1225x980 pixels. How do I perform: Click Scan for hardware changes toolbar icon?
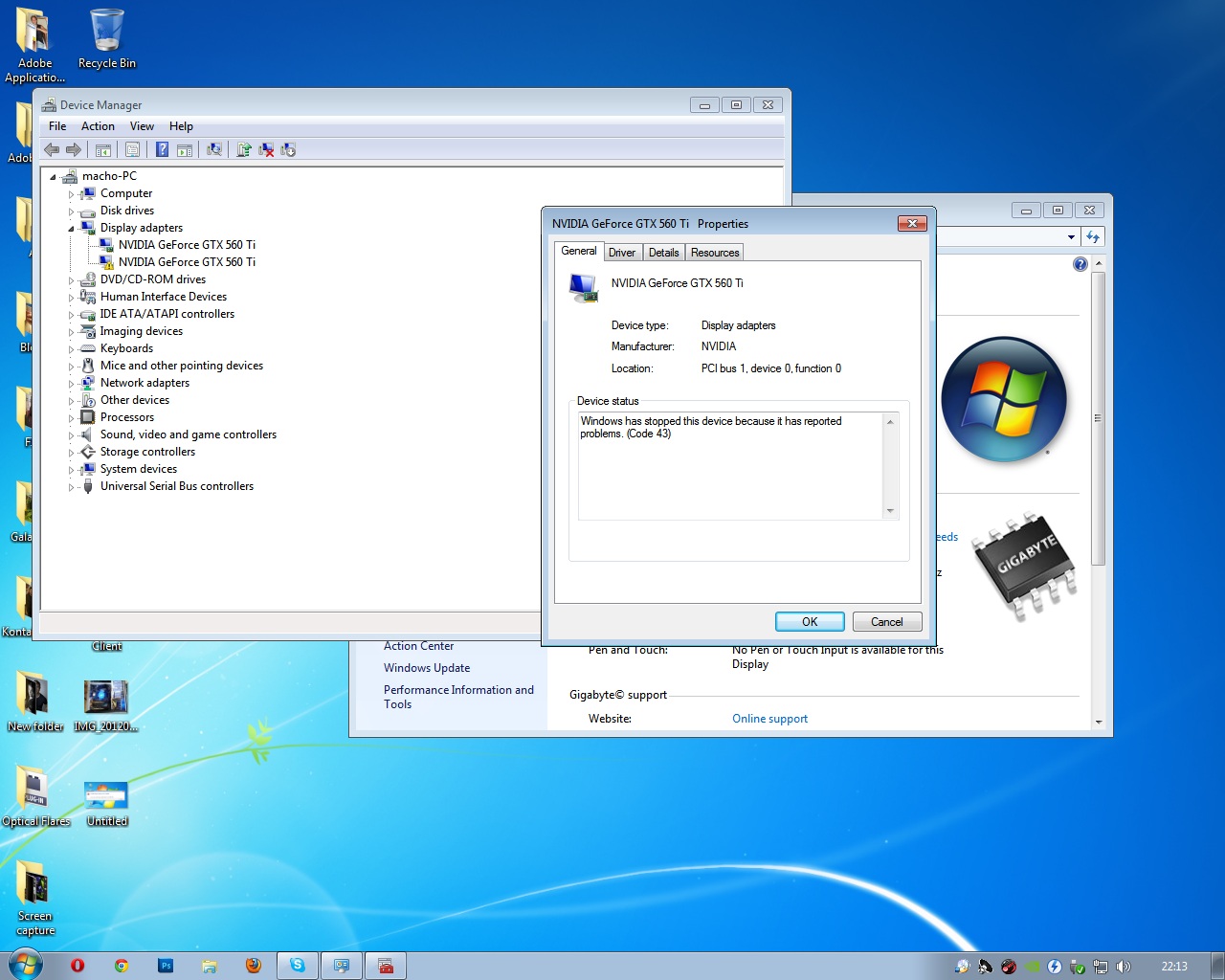214,149
